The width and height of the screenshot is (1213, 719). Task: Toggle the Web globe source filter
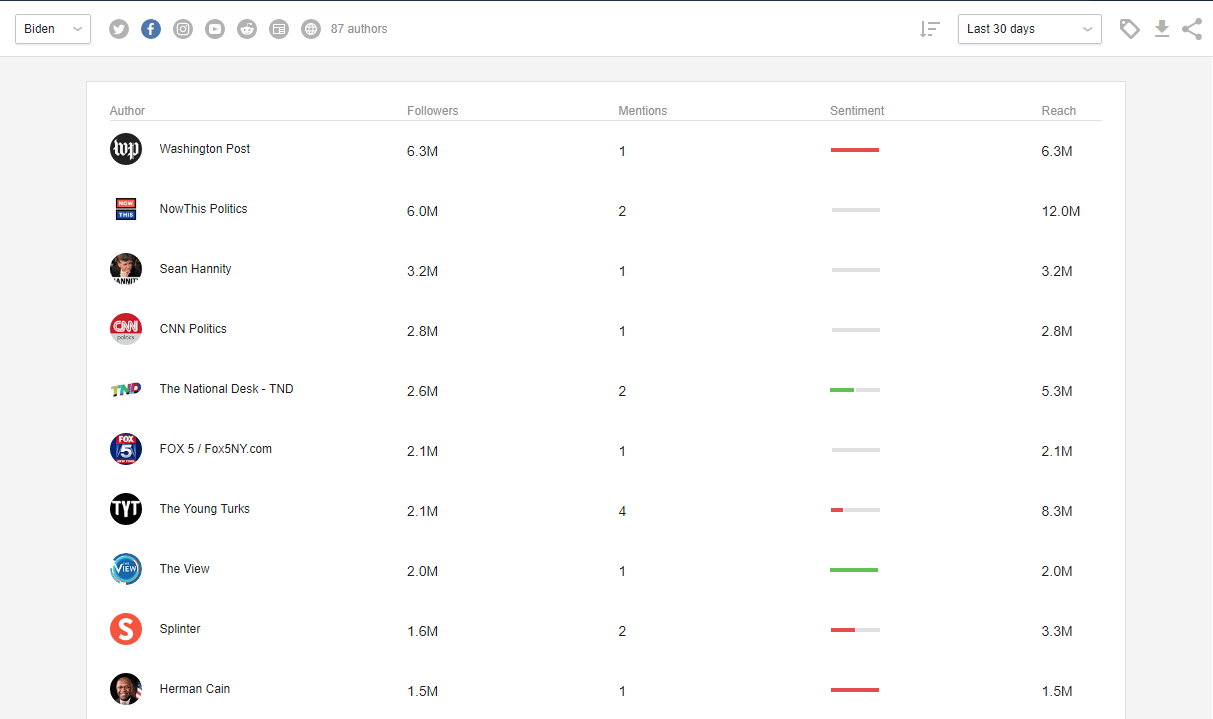tap(311, 29)
